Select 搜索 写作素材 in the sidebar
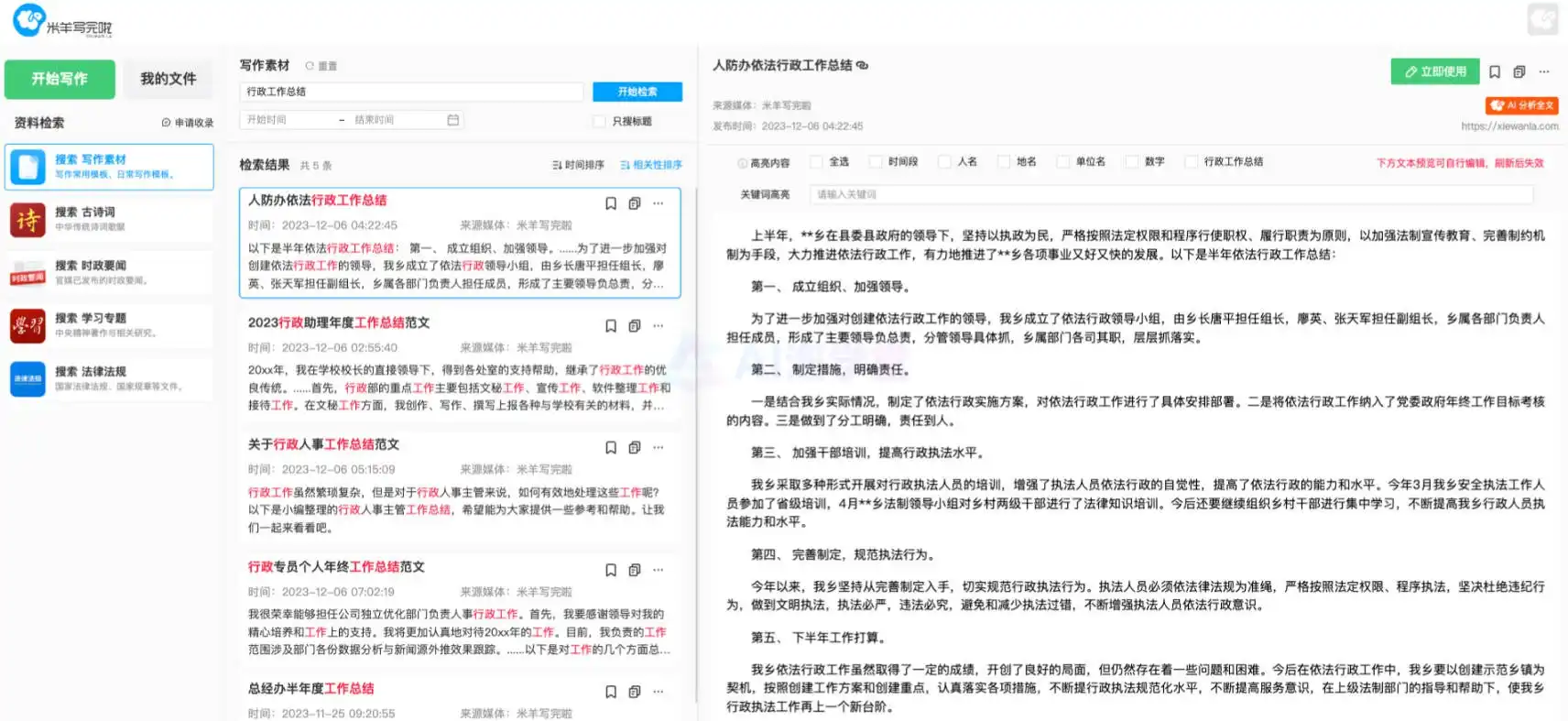Screen dimensions: 1568x721 pos(109,167)
